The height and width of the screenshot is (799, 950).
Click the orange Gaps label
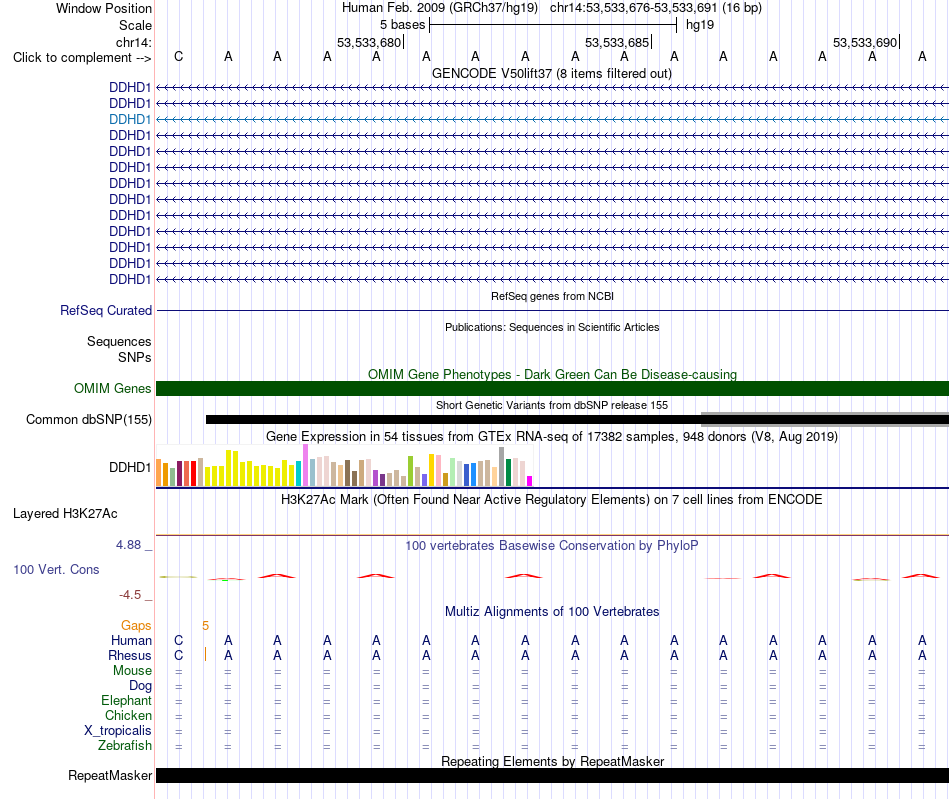[136, 625]
